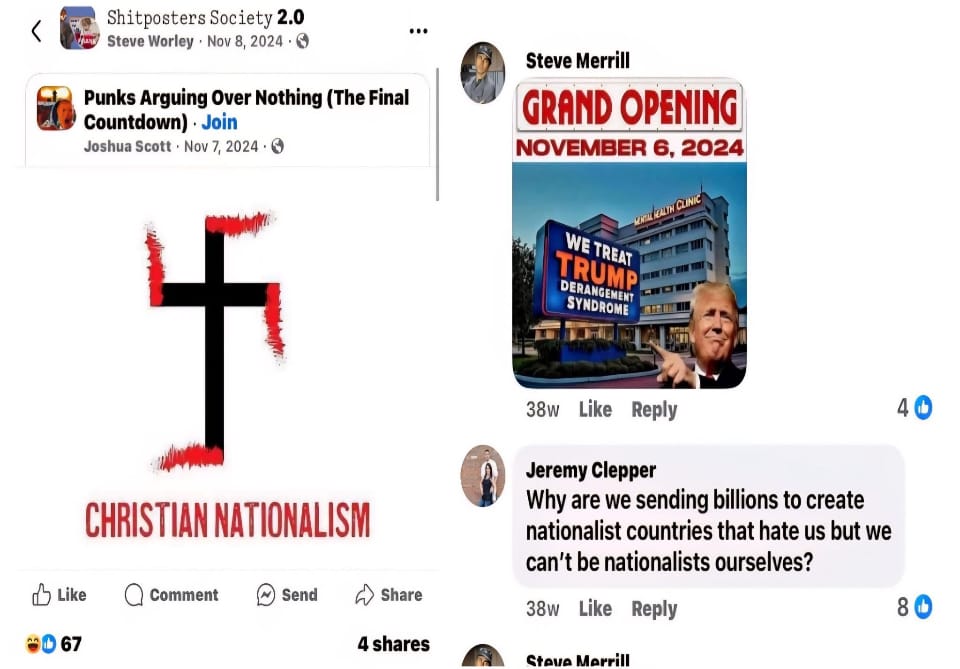Viewport: 960px width, 669px height.
Task: Go back using the back arrow
Action: click(37, 31)
